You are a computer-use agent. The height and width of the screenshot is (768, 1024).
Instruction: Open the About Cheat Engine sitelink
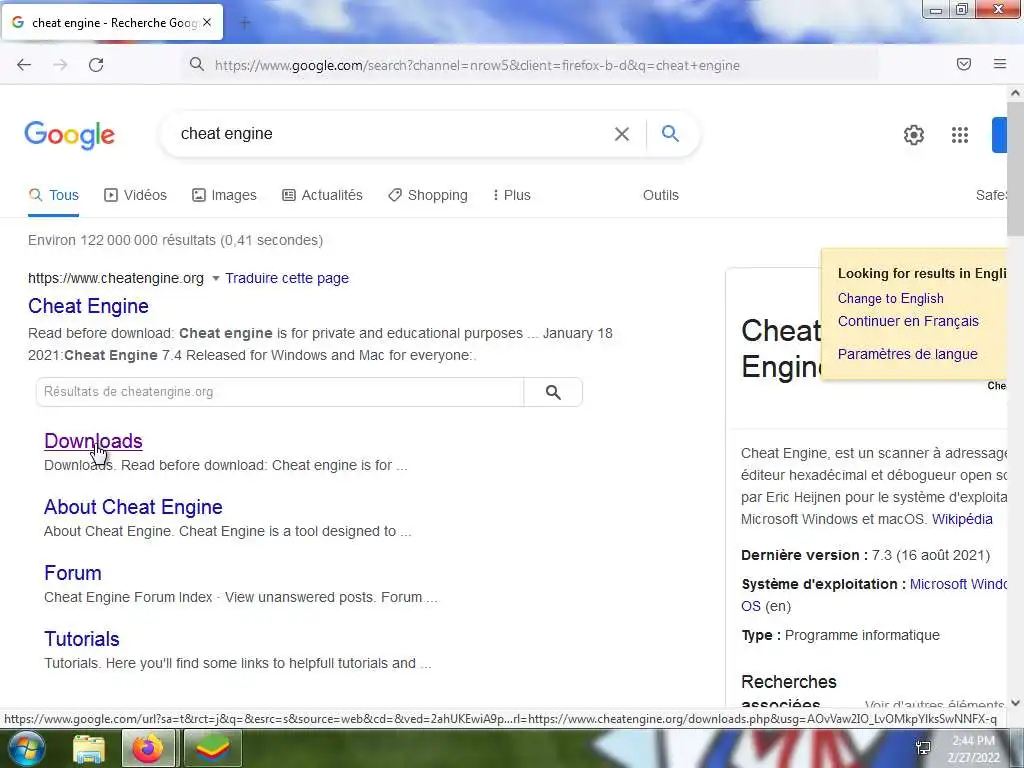click(x=133, y=507)
